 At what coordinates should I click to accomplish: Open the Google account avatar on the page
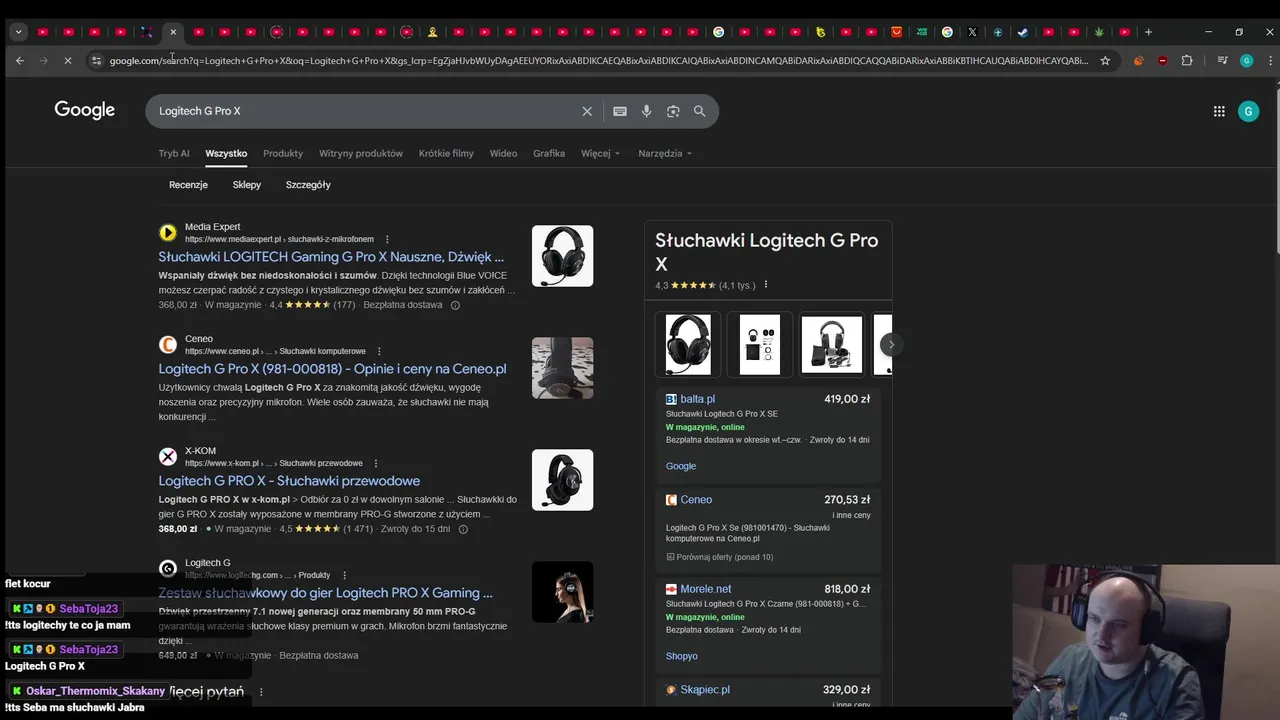tap(1248, 112)
